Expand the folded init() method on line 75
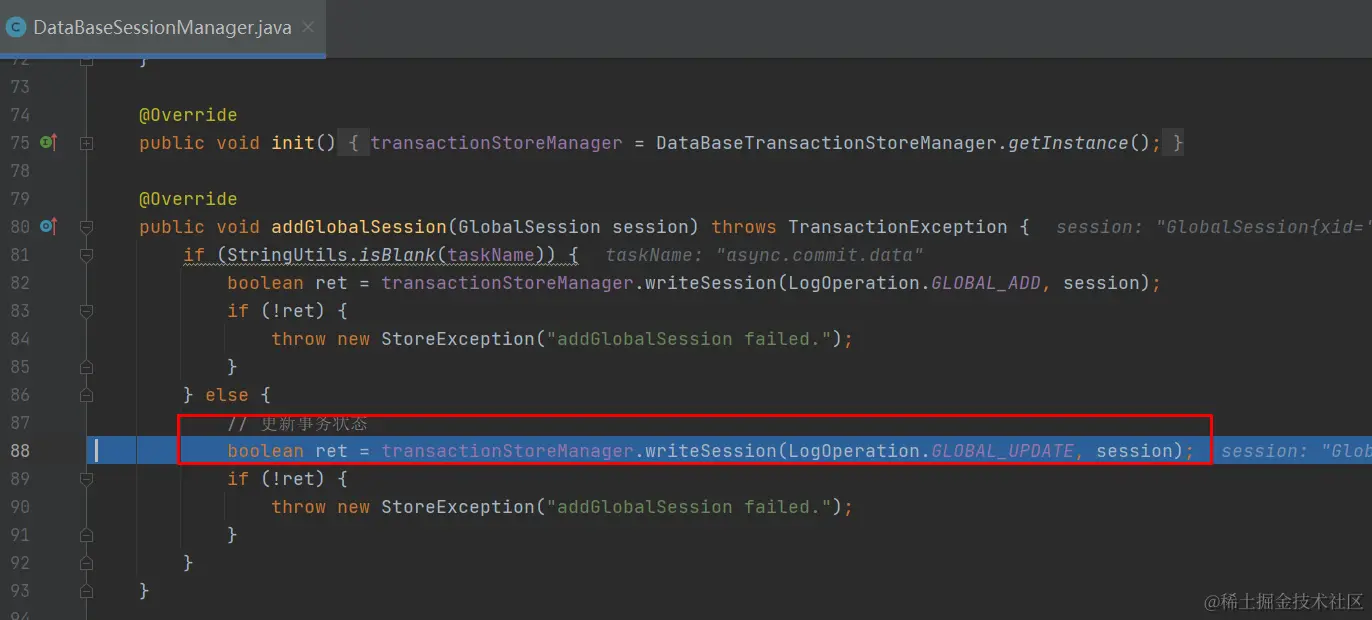This screenshot has width=1372, height=620. [x=87, y=143]
